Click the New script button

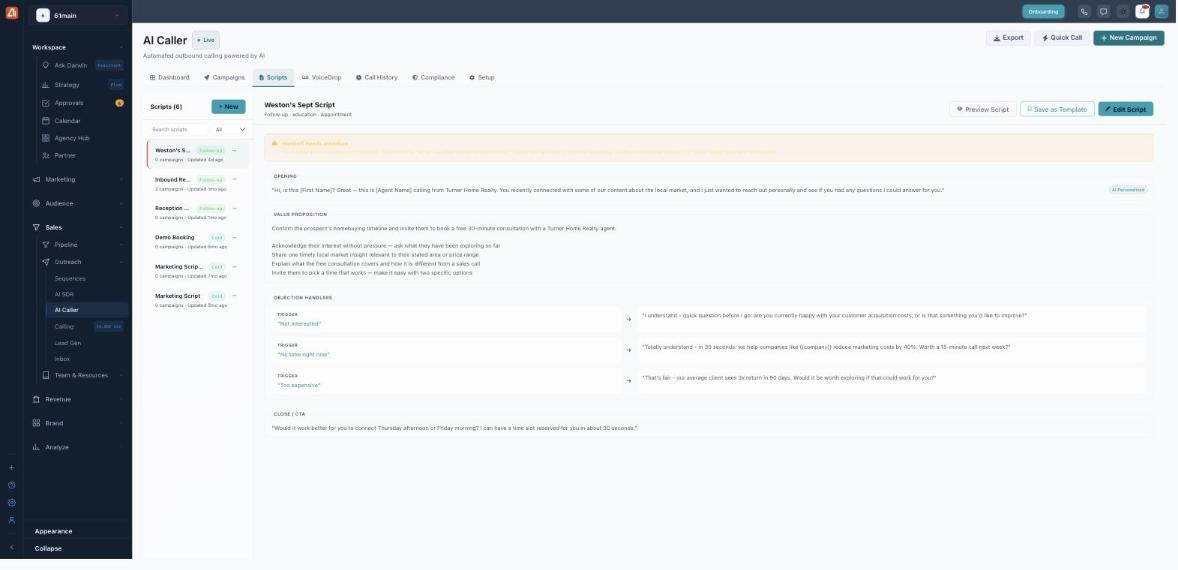(x=228, y=107)
